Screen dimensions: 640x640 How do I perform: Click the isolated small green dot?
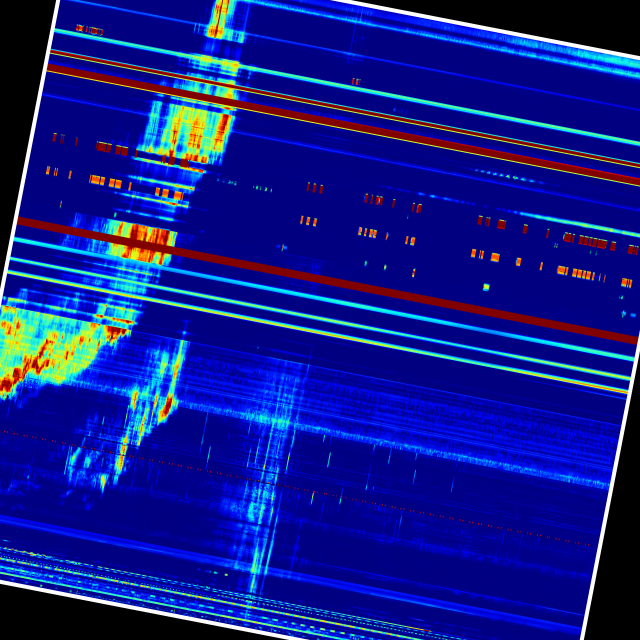pos(486,287)
